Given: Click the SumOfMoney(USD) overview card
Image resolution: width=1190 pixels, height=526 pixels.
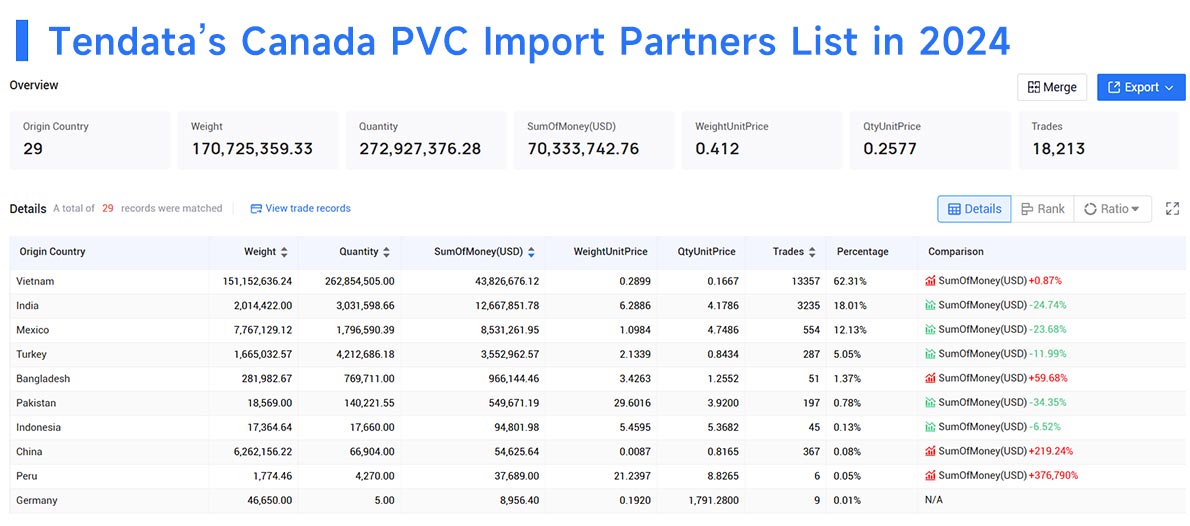Looking at the screenshot, I should (x=594, y=140).
